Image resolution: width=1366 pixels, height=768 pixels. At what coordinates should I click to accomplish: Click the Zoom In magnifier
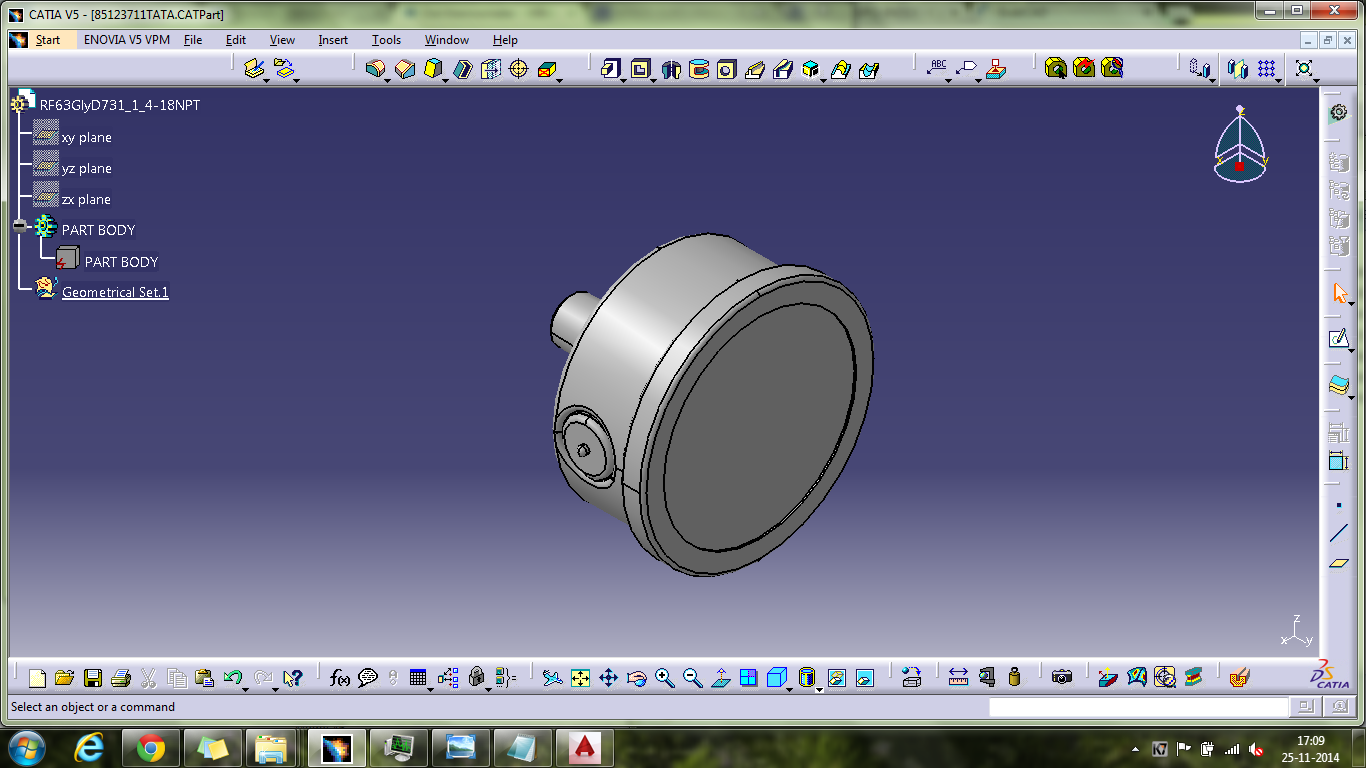[665, 678]
